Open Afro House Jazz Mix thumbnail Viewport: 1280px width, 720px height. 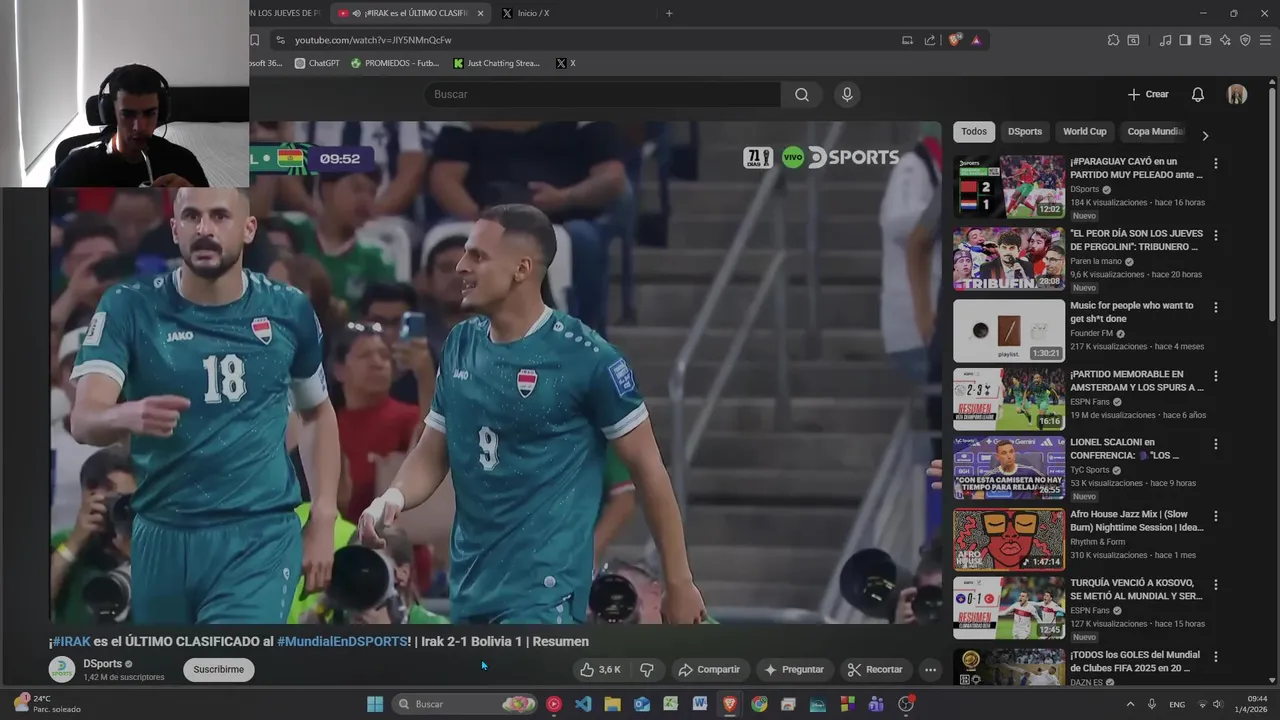[x=1008, y=539]
